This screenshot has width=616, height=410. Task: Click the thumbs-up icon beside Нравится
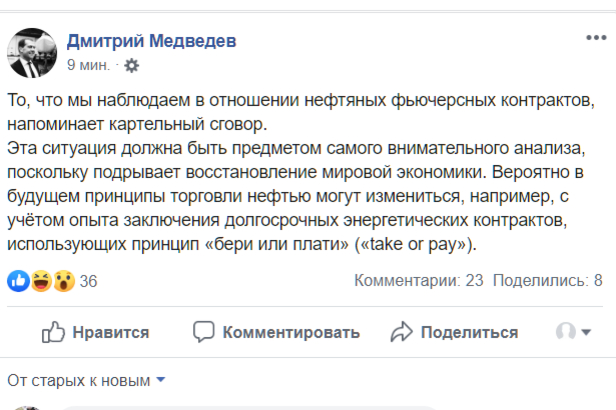pyautogui.click(x=53, y=332)
